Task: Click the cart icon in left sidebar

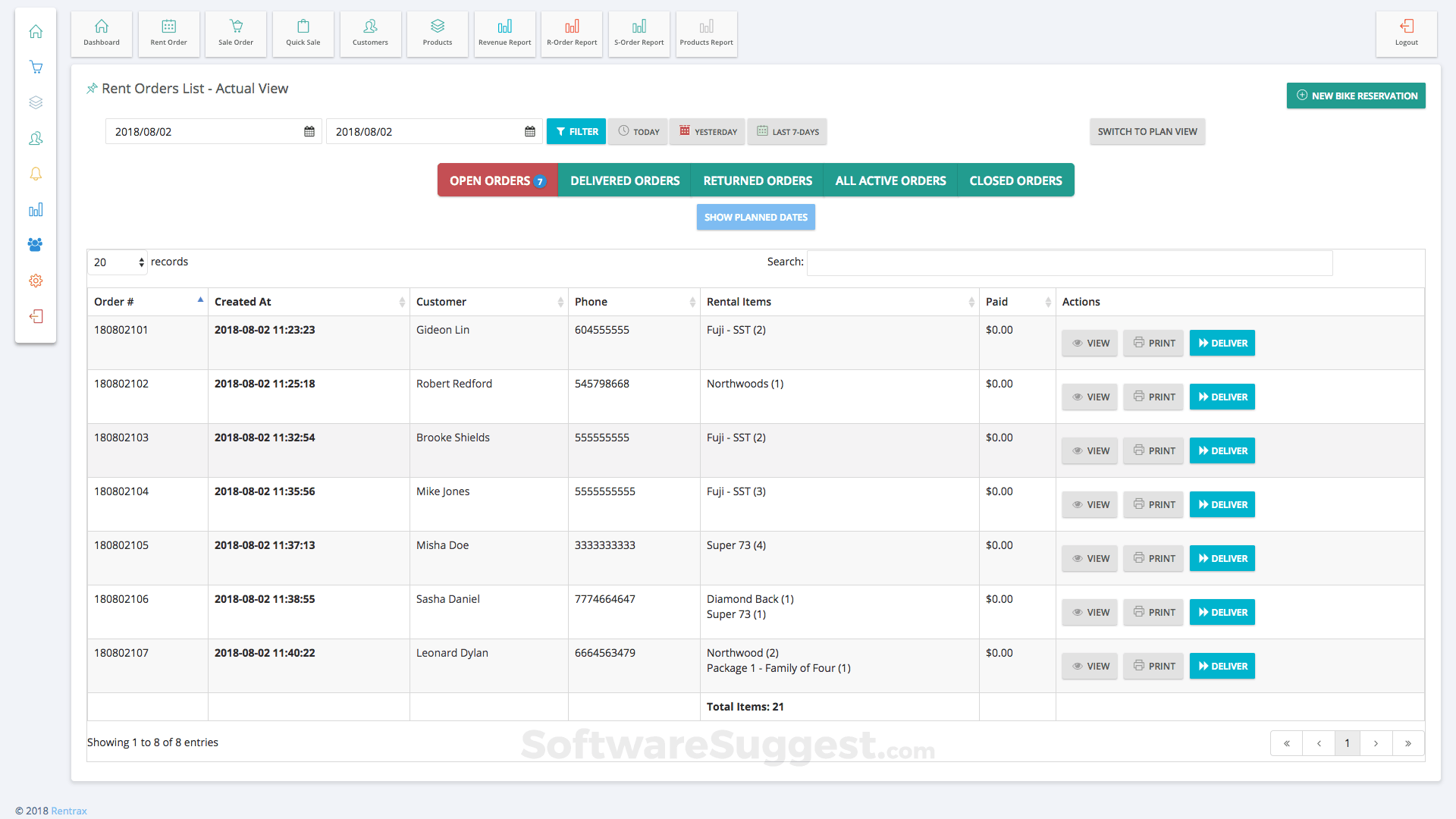Action: tap(36, 67)
